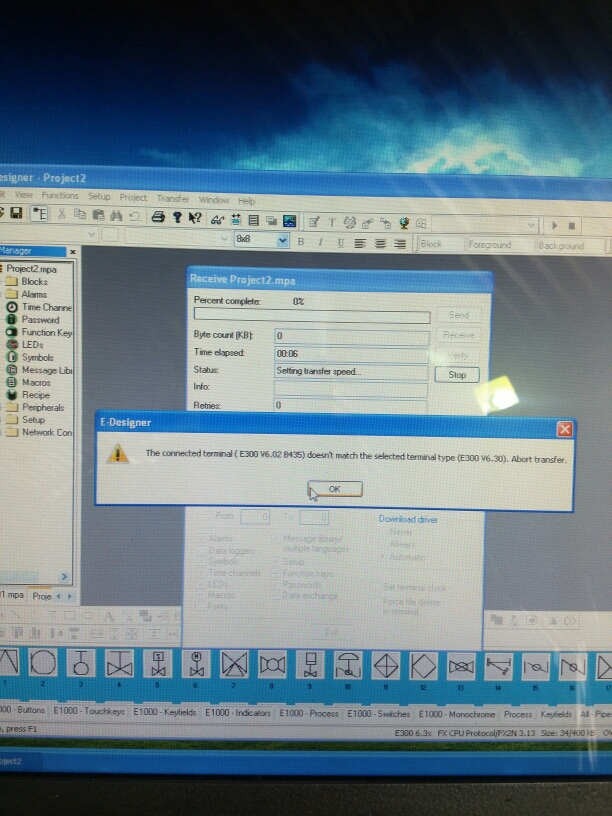Viewport: 612px width, 816px height.
Task: Open the View menu
Action: [x=24, y=195]
